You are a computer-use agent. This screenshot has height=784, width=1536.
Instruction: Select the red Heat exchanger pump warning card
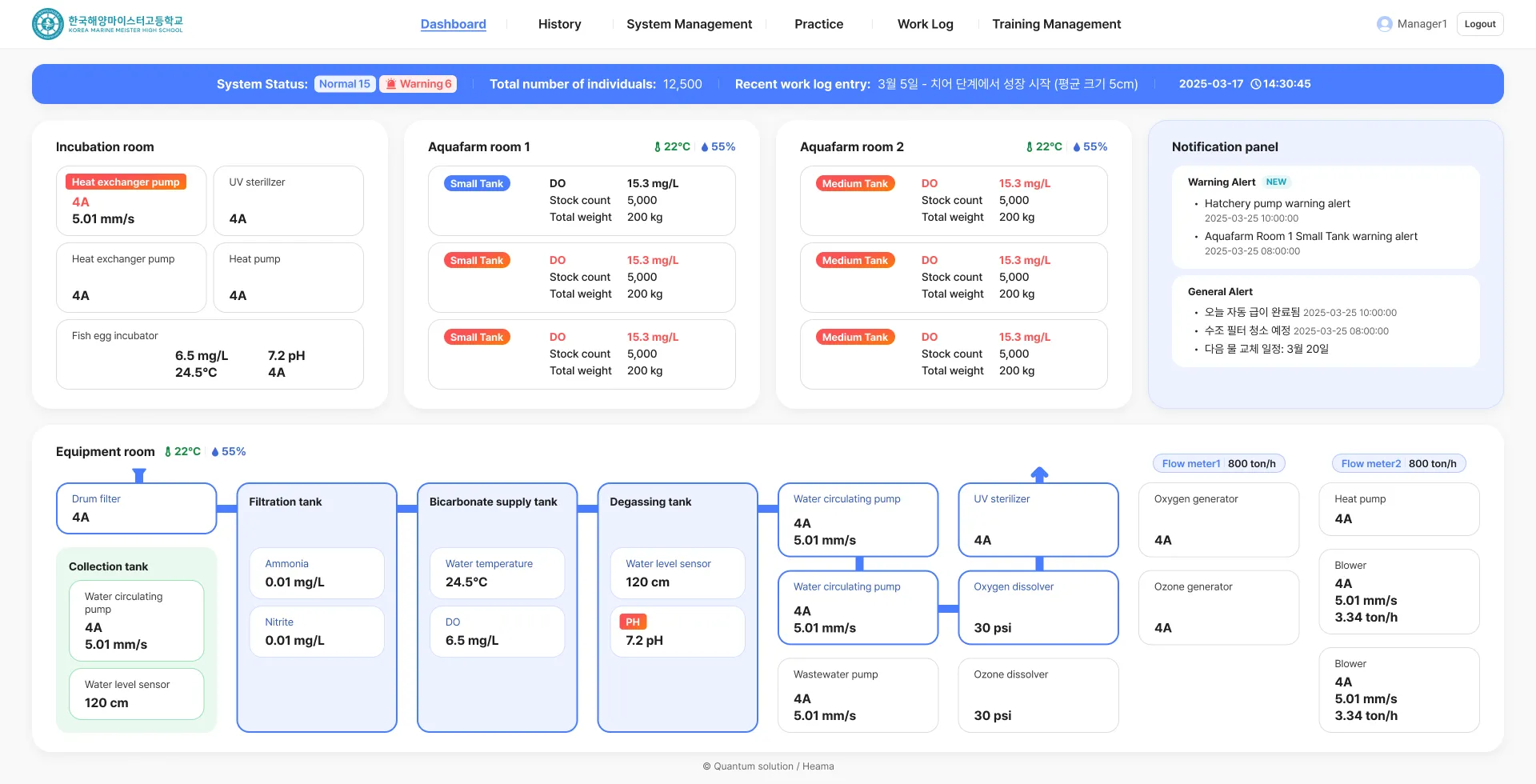(x=131, y=201)
